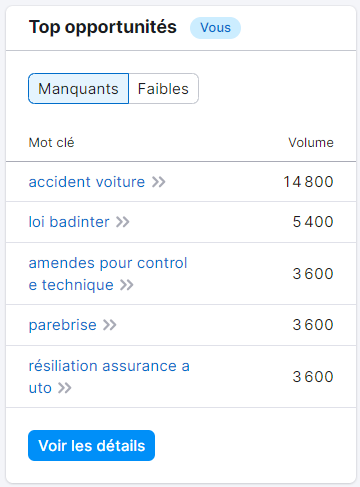The width and height of the screenshot is (360, 487).
Task: Open the loi badinter keyword link
Action: [69, 222]
